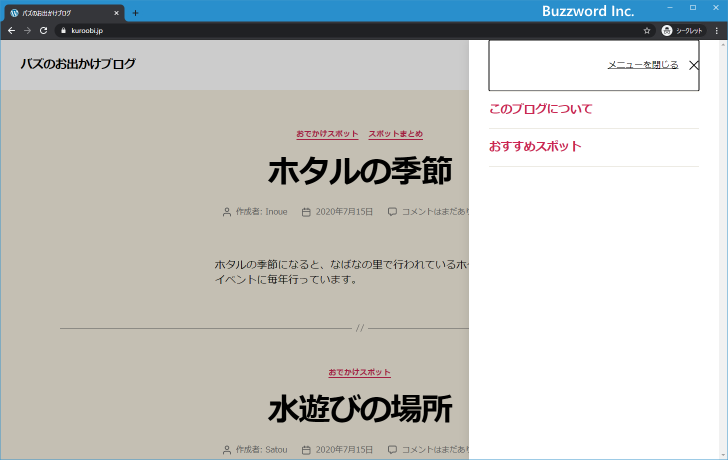Click the browser forward arrow
Image resolution: width=728 pixels, height=460 pixels.
27,31
